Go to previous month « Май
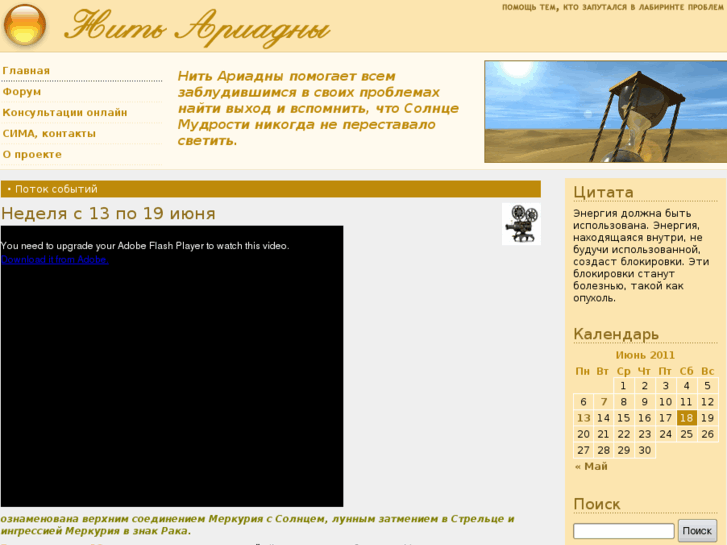 (591, 466)
